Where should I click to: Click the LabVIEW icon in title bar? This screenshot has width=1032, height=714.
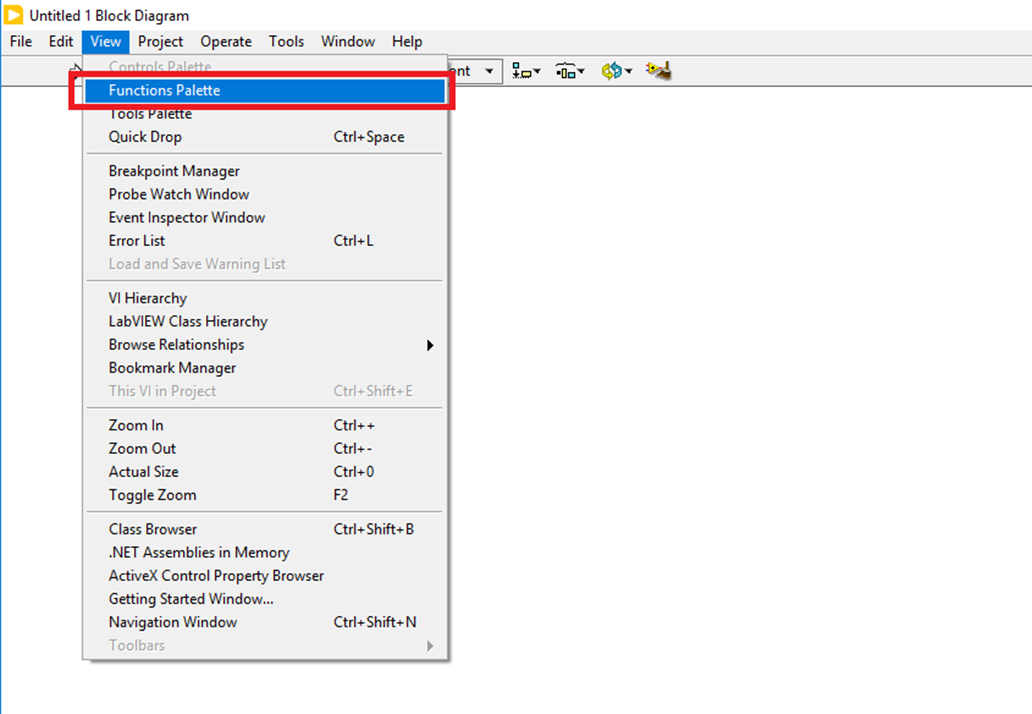(x=14, y=15)
